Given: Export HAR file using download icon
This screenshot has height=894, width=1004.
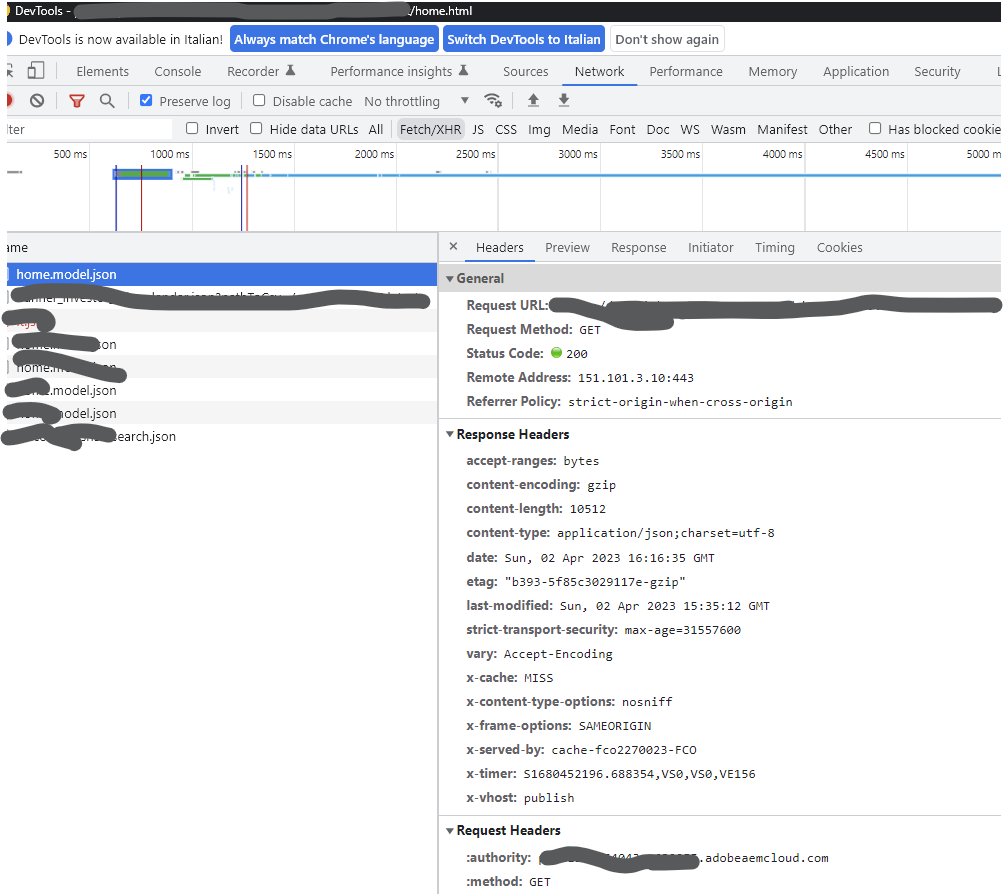Looking at the screenshot, I should click(563, 100).
